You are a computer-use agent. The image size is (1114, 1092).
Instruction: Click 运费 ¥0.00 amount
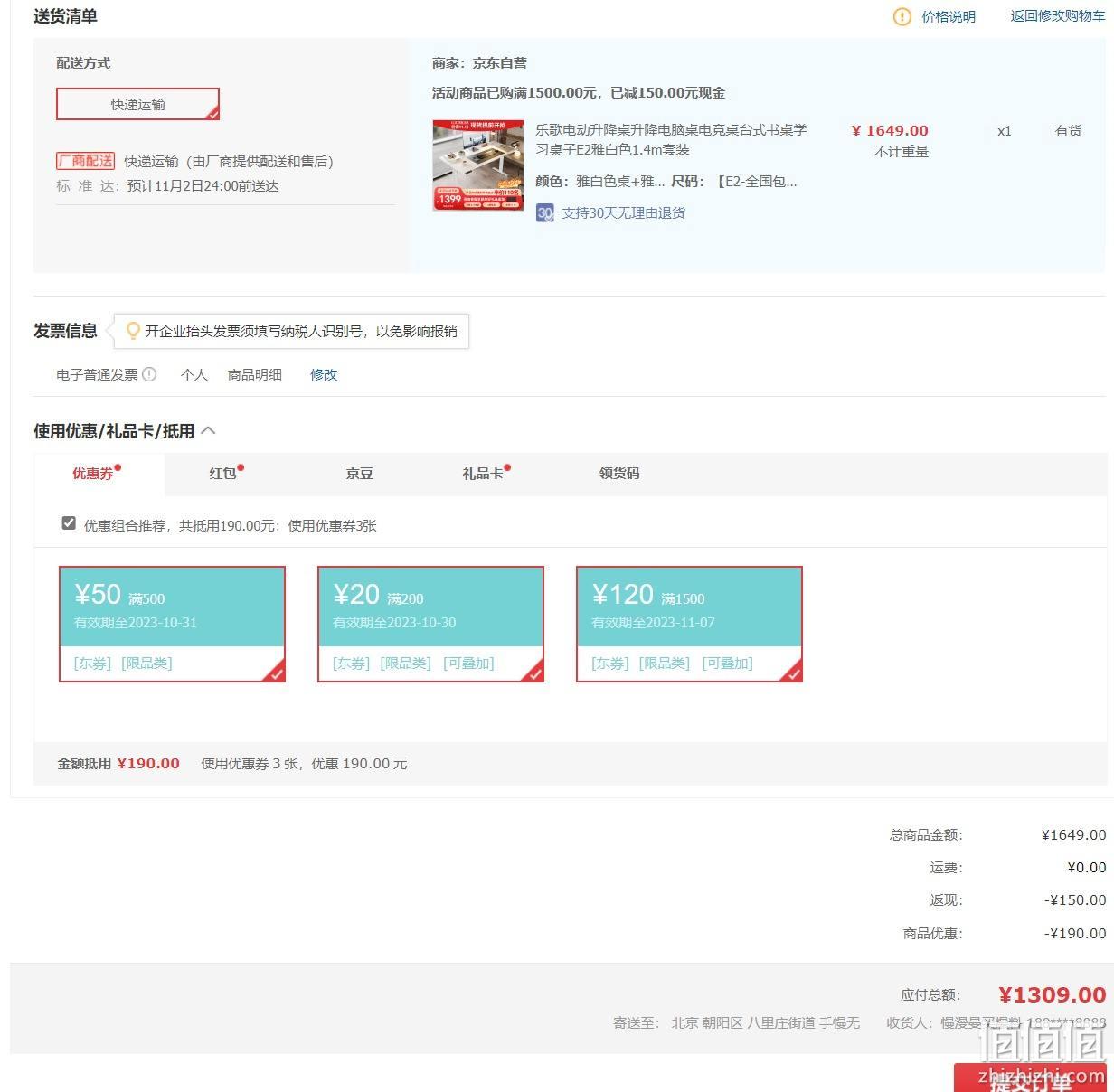tap(1087, 868)
